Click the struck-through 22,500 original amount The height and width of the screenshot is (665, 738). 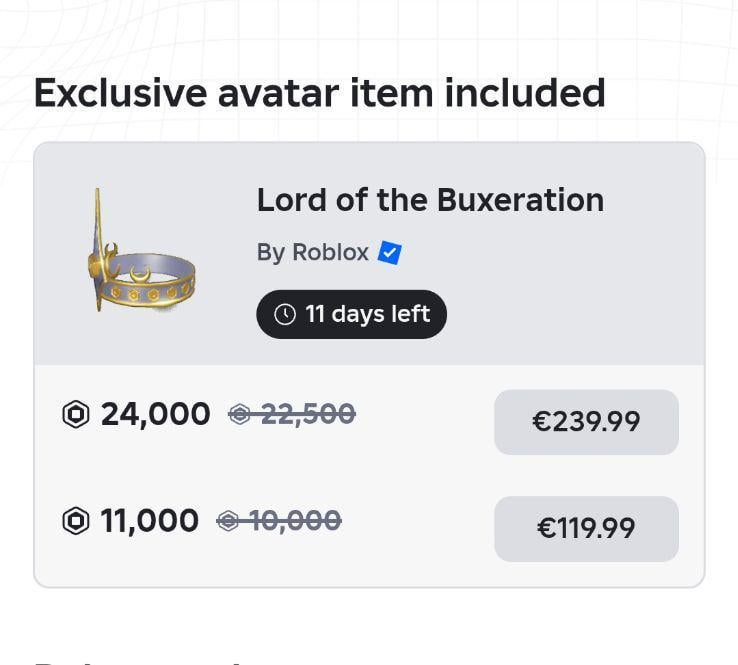pyautogui.click(x=307, y=414)
